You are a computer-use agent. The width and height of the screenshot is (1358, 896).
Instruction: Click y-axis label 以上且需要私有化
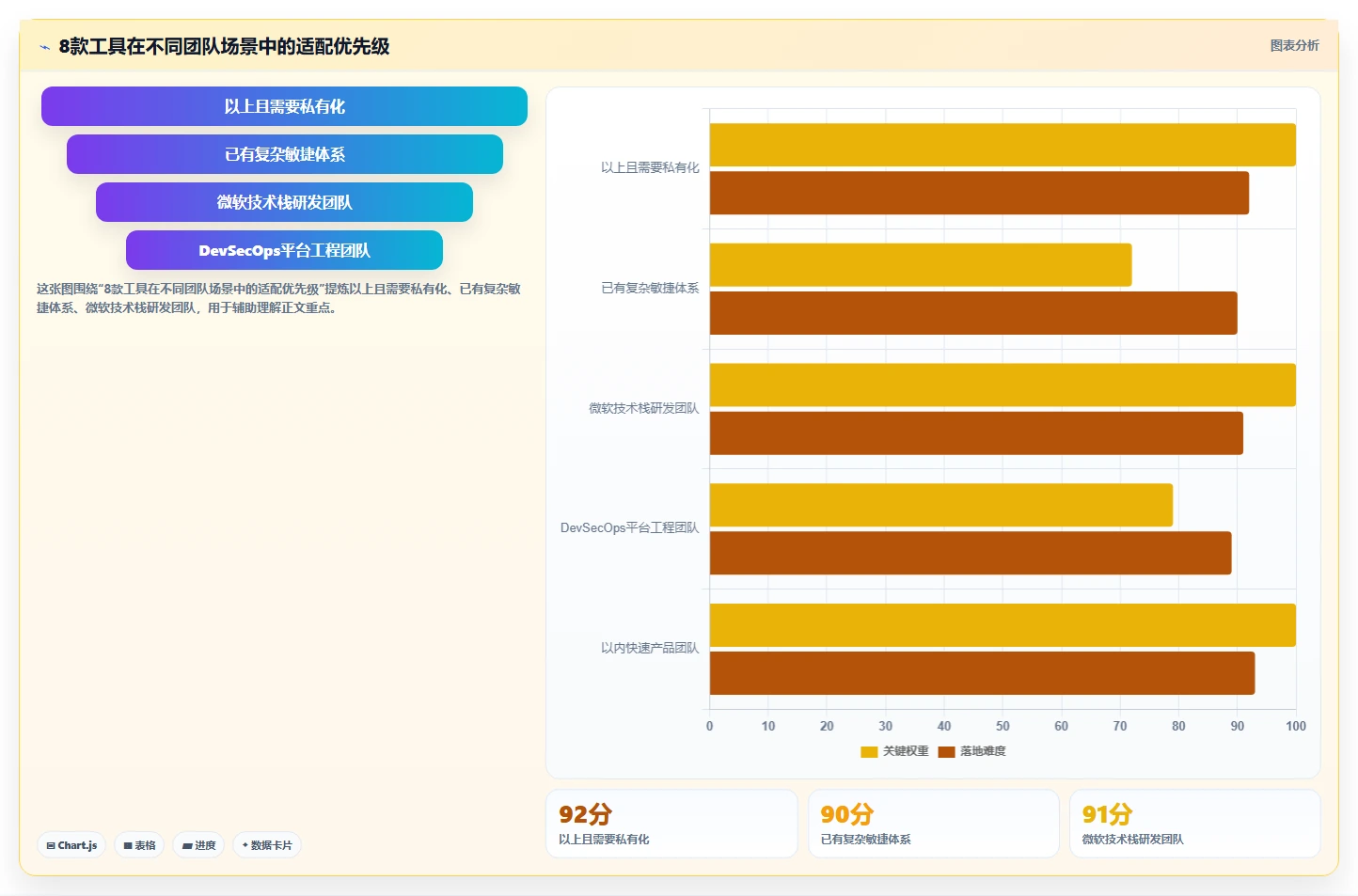tap(650, 167)
